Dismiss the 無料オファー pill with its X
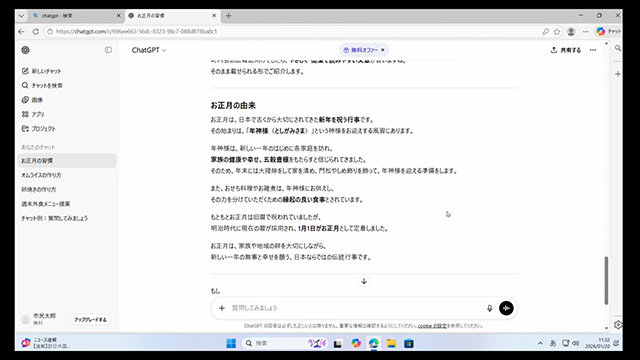Screen dimensions: 640x360 pyautogui.click(x=383, y=50)
